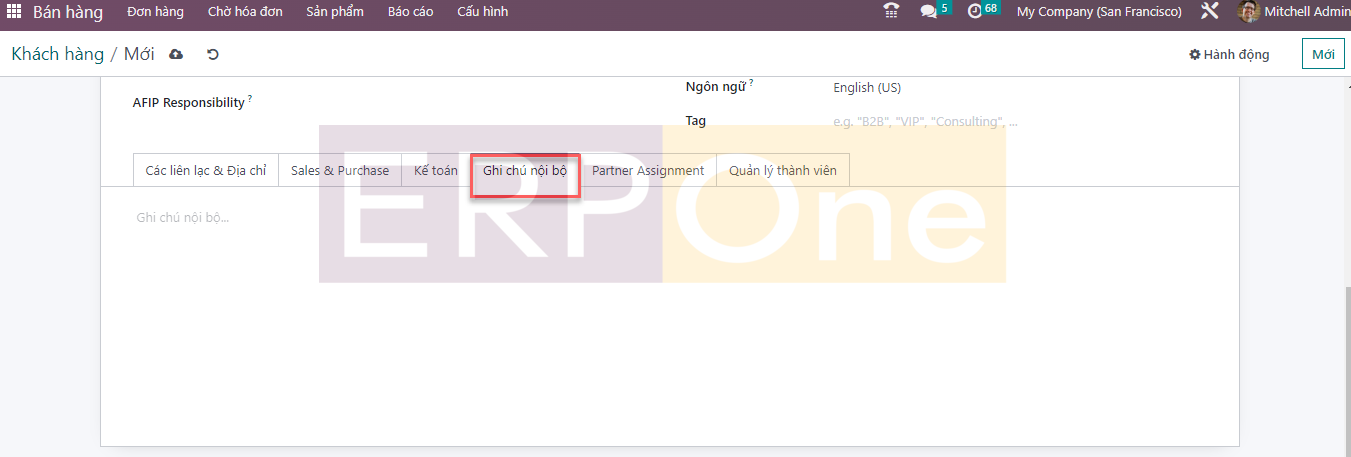The width and height of the screenshot is (1351, 457).
Task: Open the chat messages icon
Action: click(929, 12)
